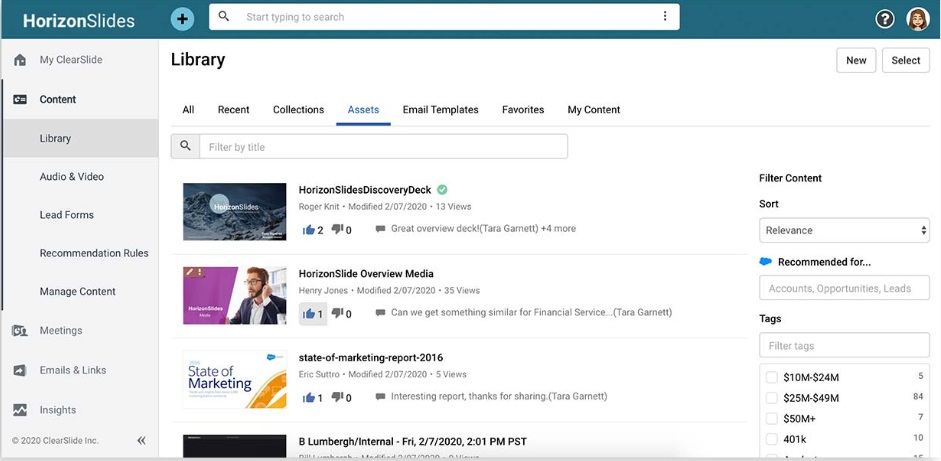Like the HorizonSlidesDiscoveryDeck asset

click(308, 229)
